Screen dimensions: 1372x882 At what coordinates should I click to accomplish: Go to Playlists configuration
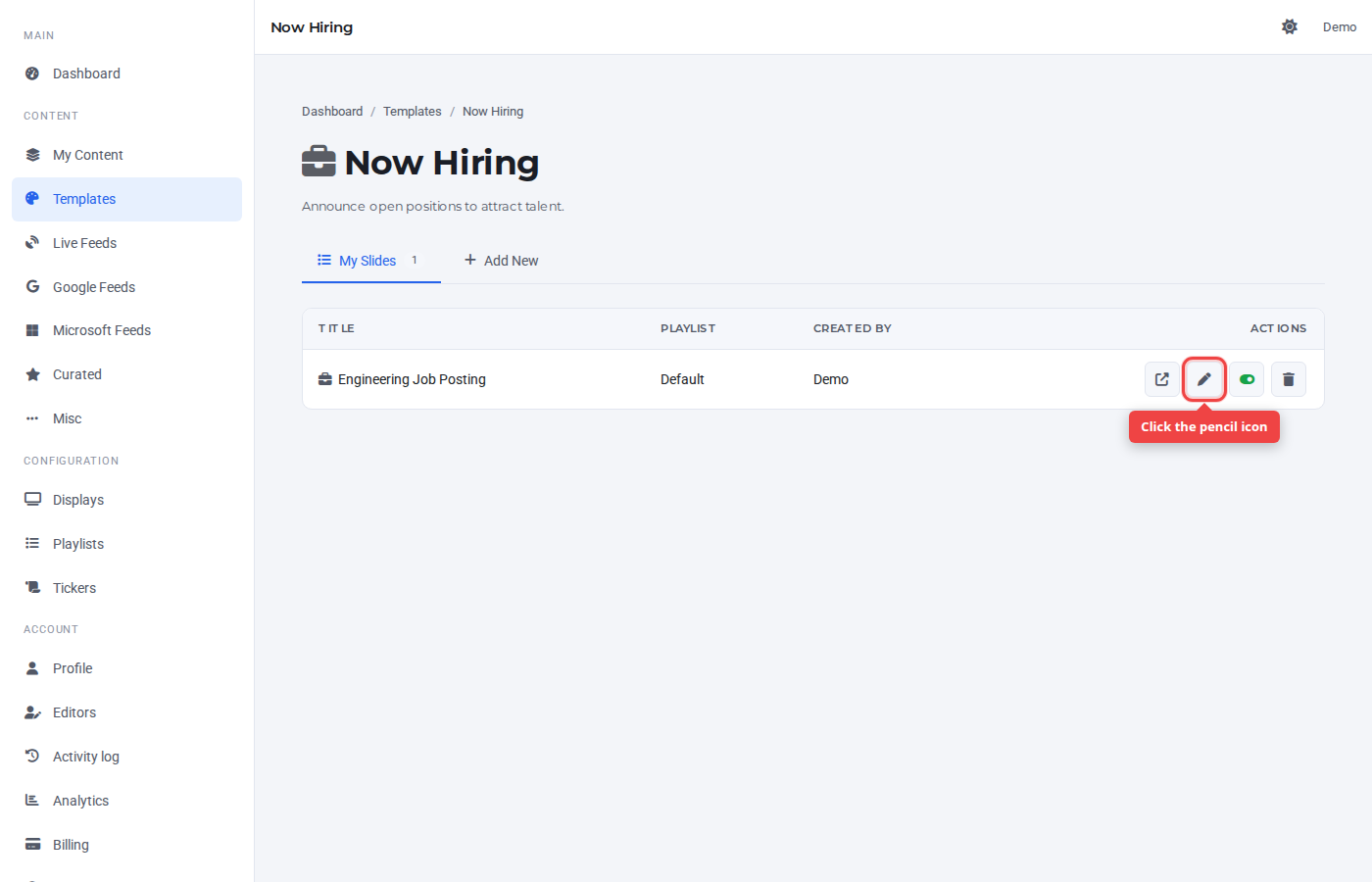click(126, 544)
